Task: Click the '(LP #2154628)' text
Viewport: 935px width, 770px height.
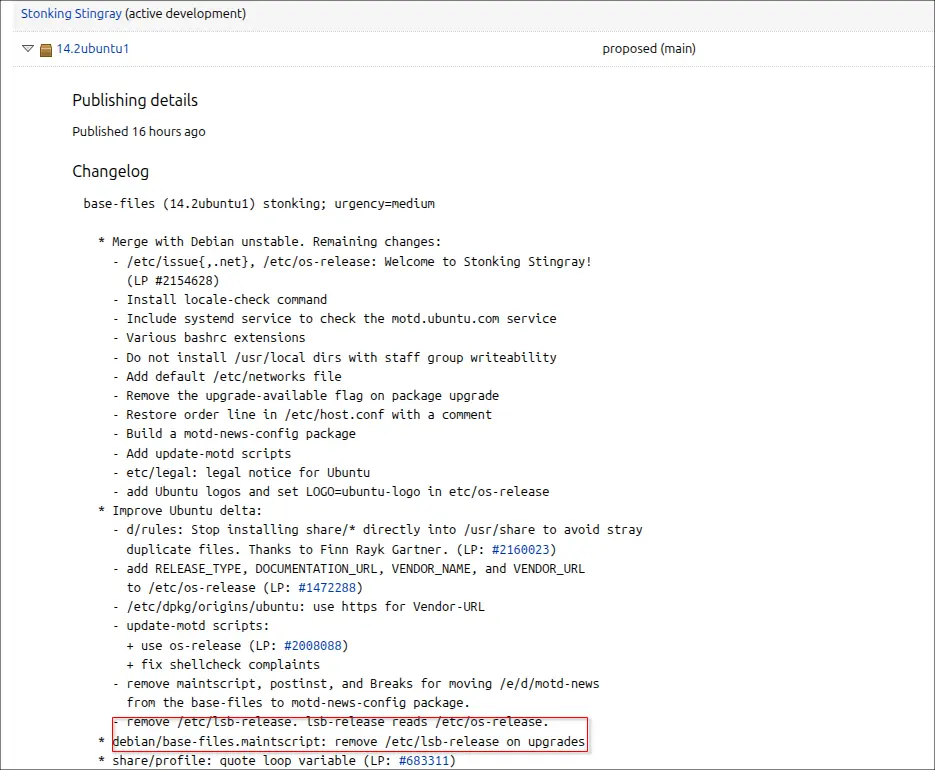Action: [x=173, y=280]
